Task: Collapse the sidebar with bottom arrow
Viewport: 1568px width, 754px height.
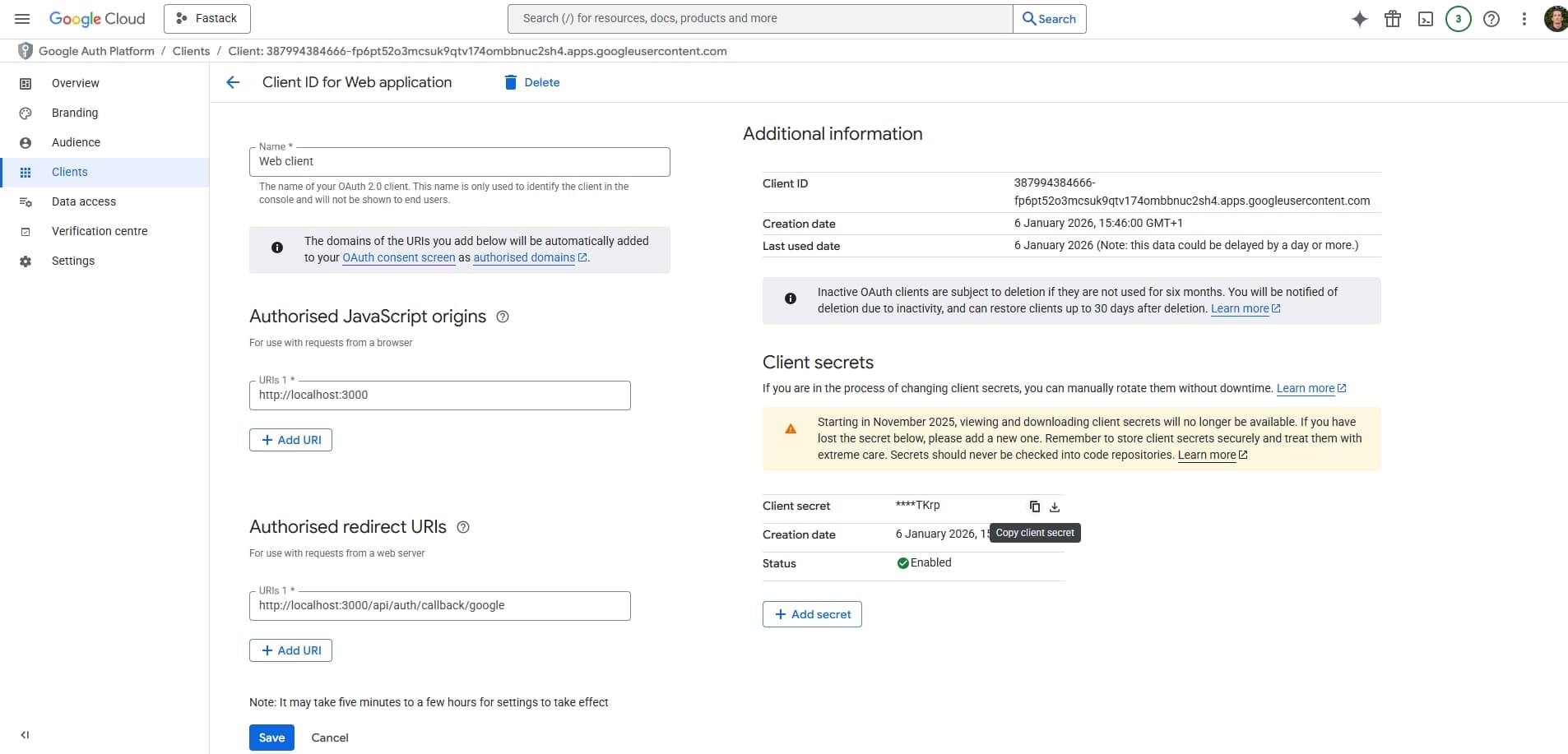Action: coord(25,735)
